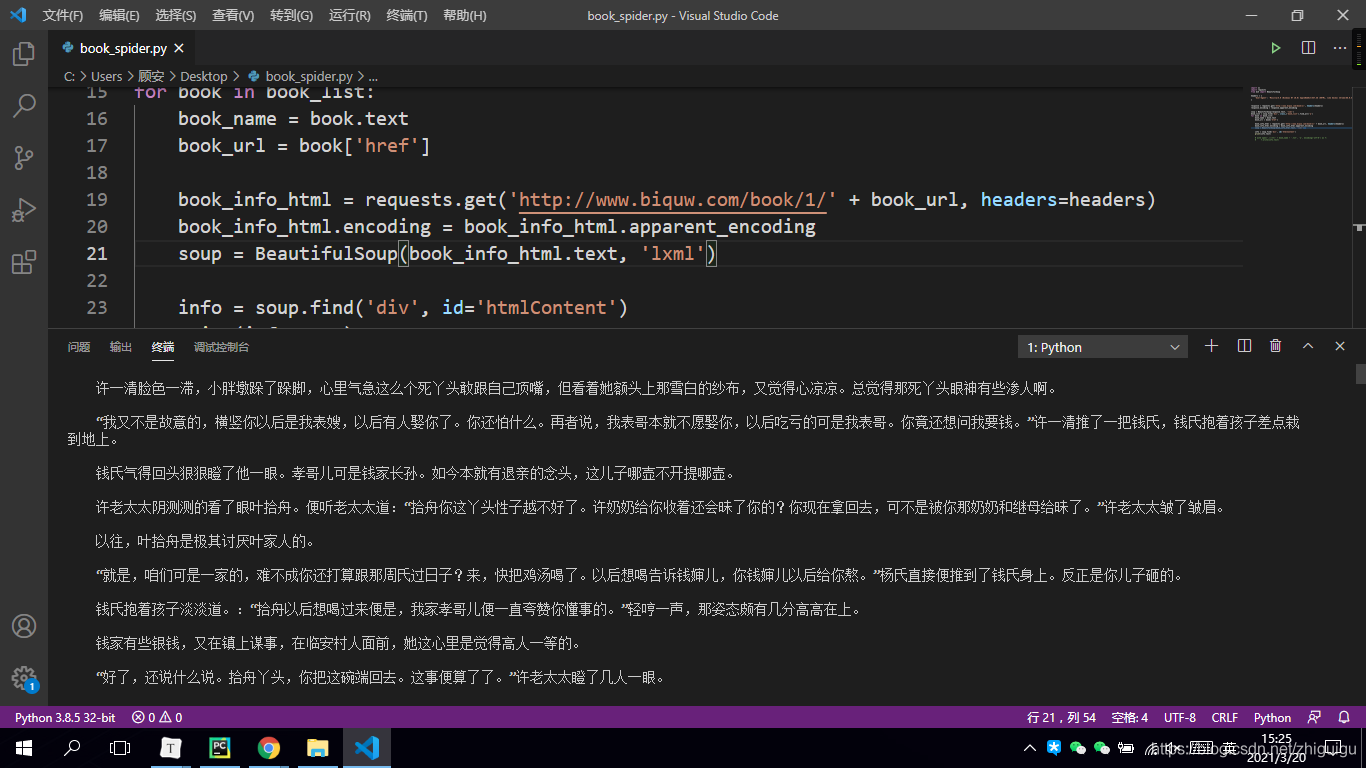Split the terminal pane
The height and width of the screenshot is (768, 1366).
click(1244, 346)
